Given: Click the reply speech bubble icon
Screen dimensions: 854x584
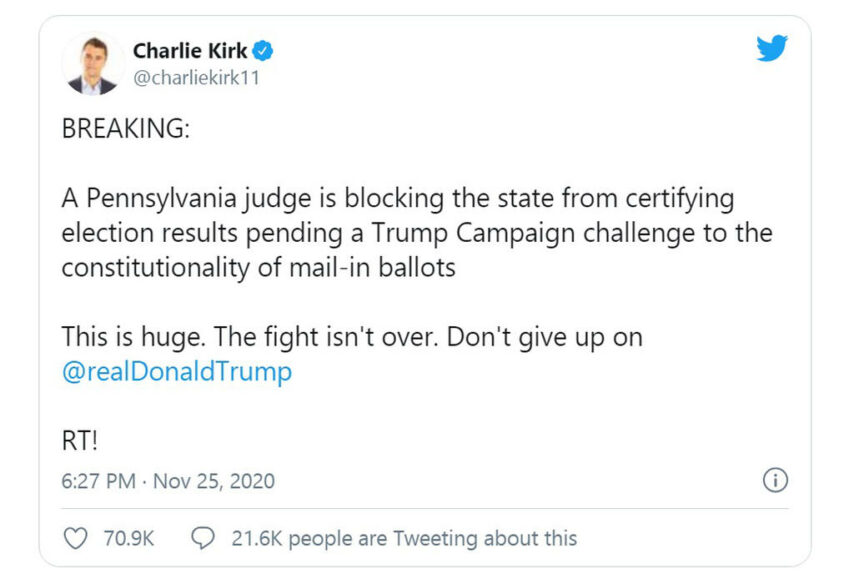Looking at the screenshot, I should coord(202,538).
